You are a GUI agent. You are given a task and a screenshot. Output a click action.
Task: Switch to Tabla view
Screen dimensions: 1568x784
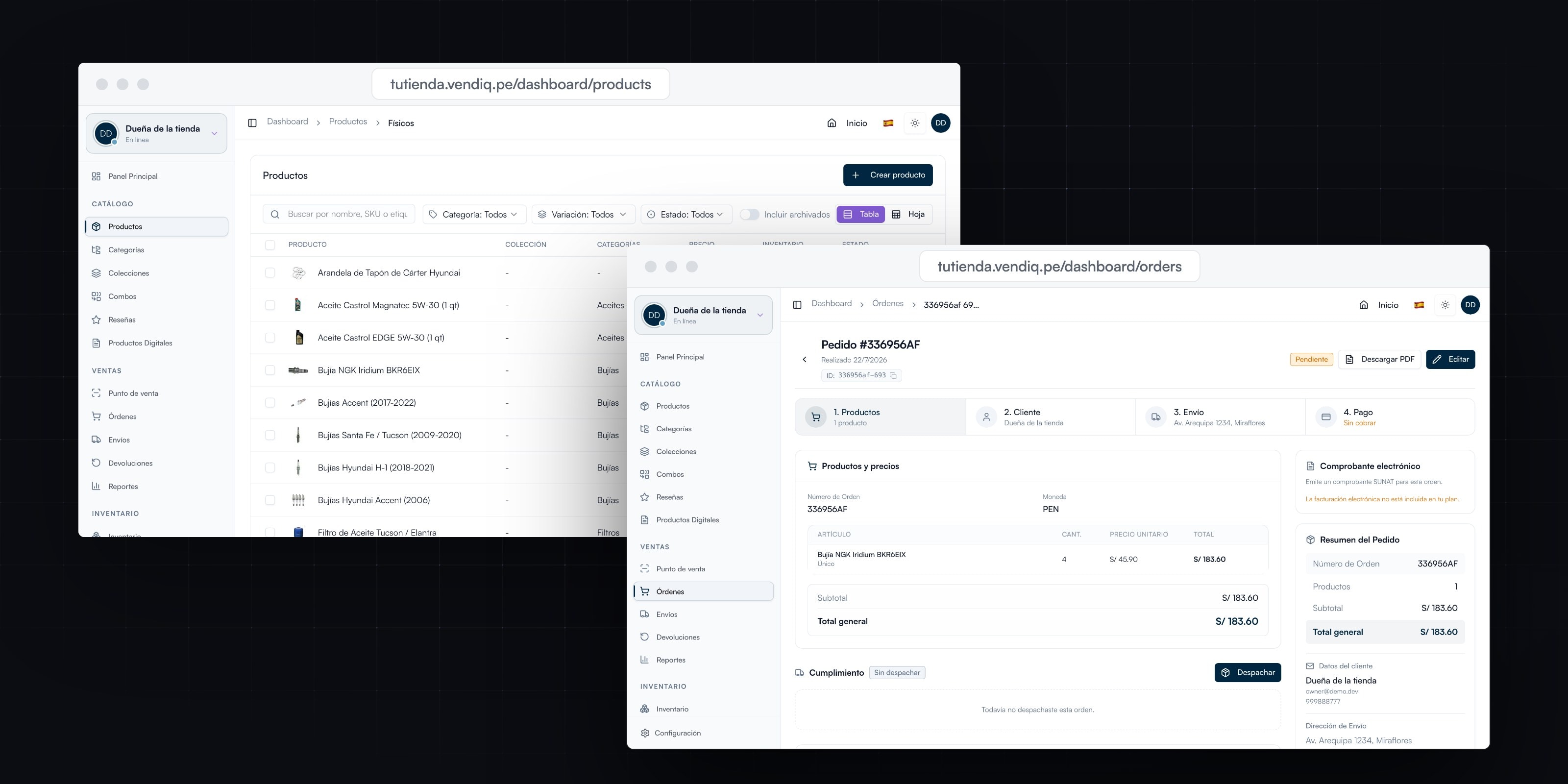(x=861, y=214)
